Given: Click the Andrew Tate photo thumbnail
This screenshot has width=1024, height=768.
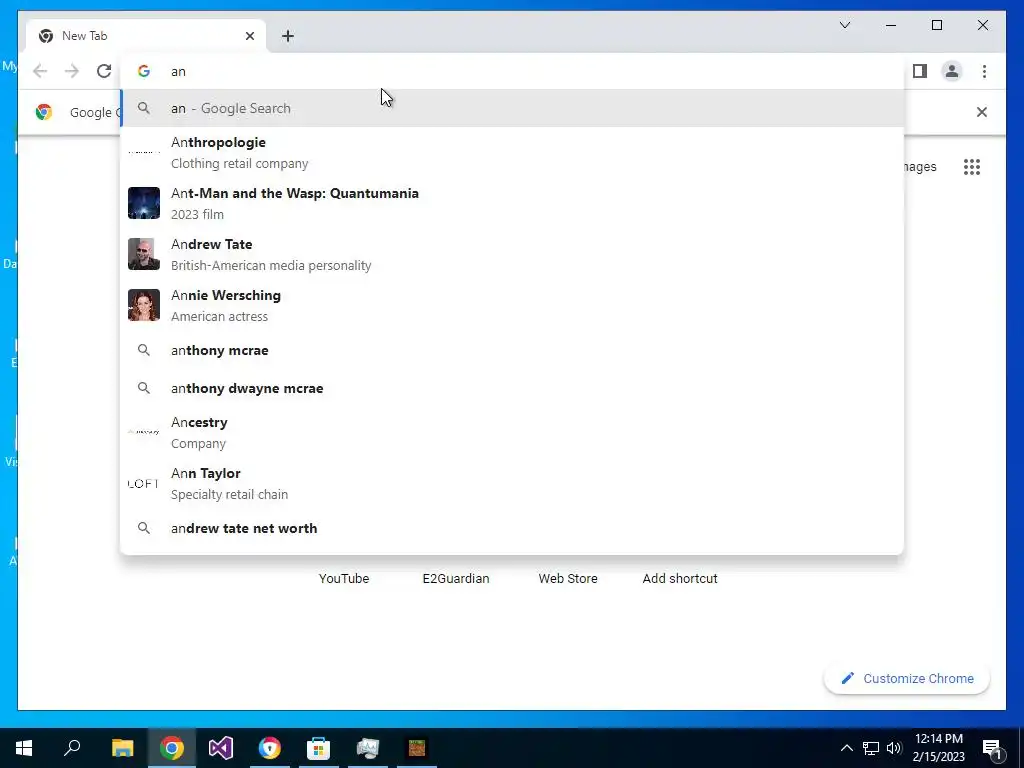Looking at the screenshot, I should point(144,254).
